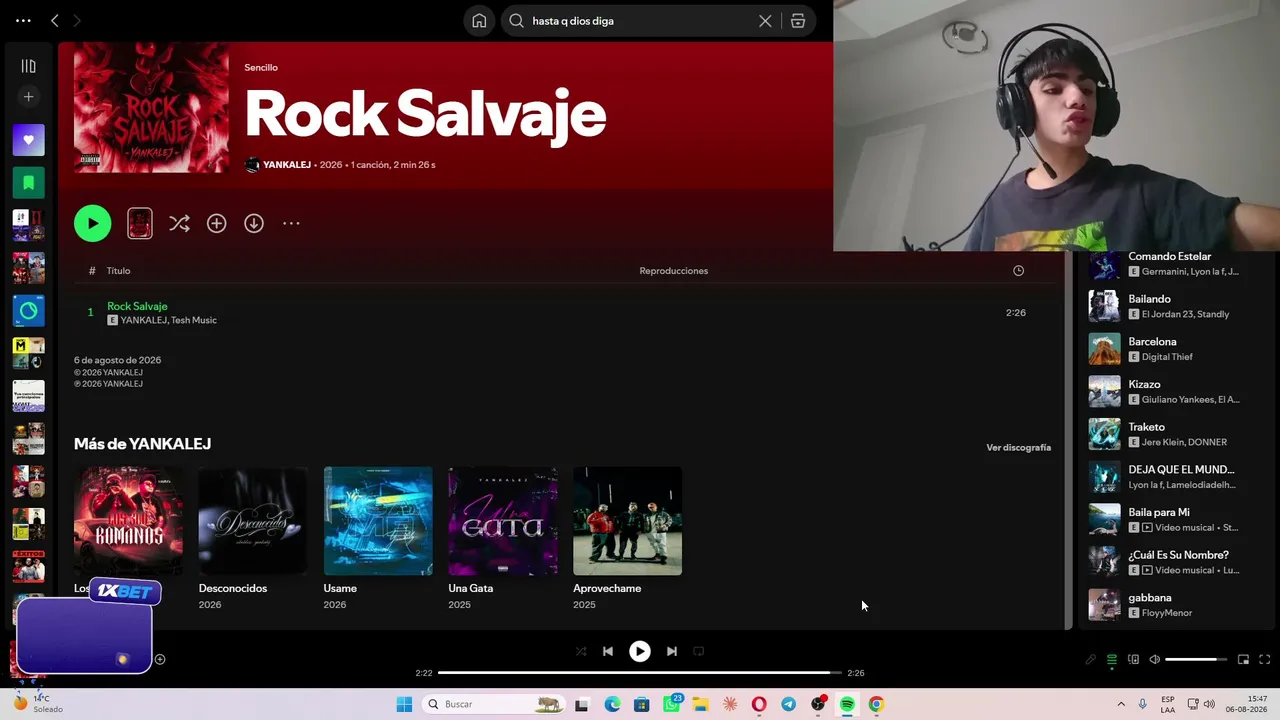Switch to full screen mode
Screen dimensions: 1280x720
(1264, 660)
